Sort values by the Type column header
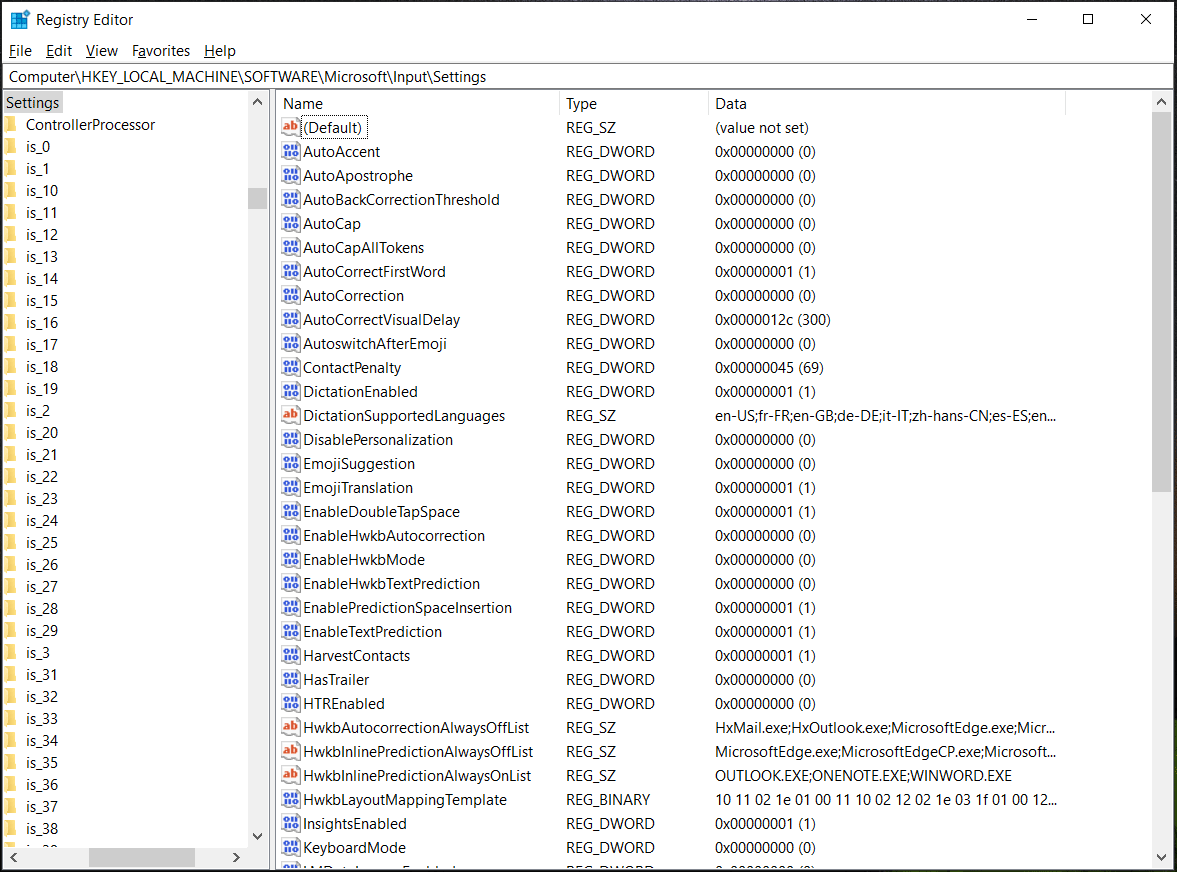Viewport: 1177px width, 872px height. tap(634, 104)
